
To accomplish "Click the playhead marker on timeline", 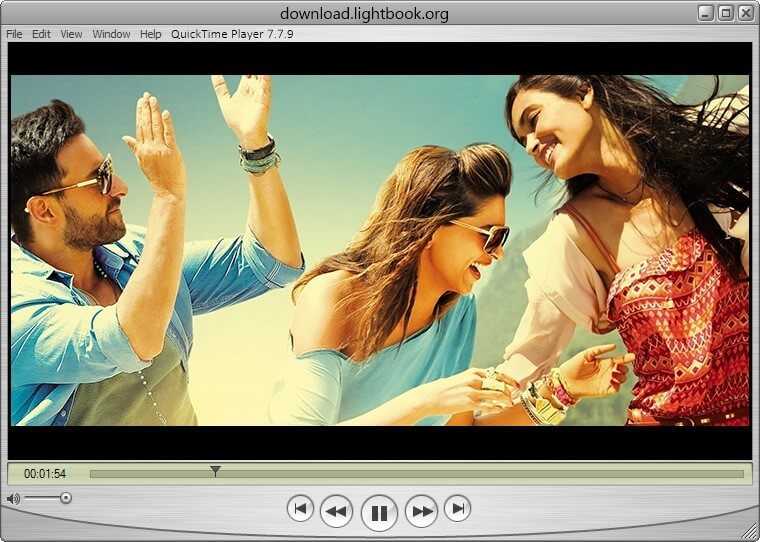I will click(215, 471).
